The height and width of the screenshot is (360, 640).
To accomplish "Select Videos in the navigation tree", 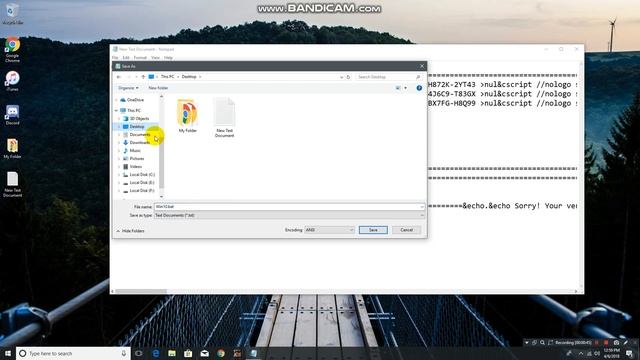I will coord(136,167).
